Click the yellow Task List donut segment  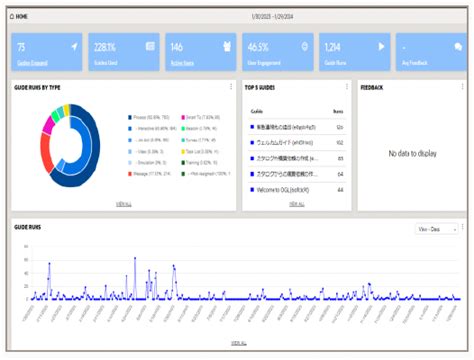click(x=66, y=110)
